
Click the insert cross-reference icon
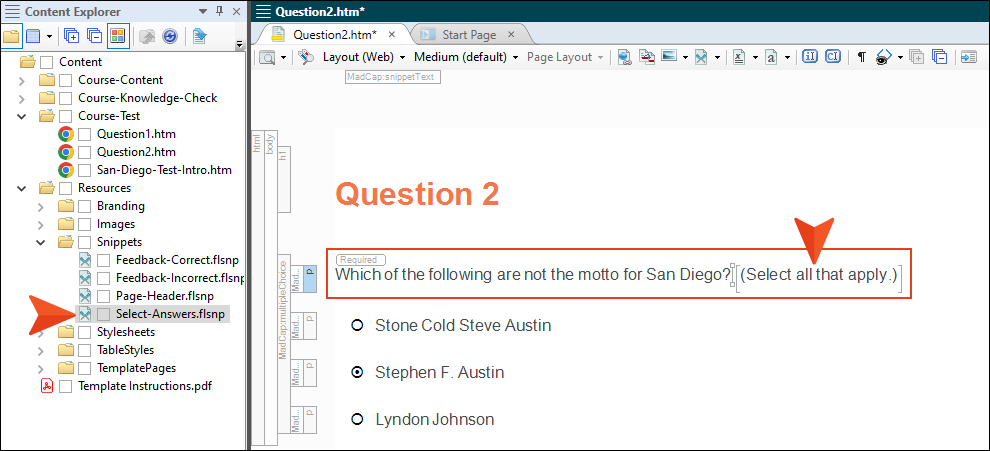pyautogui.click(x=647, y=57)
